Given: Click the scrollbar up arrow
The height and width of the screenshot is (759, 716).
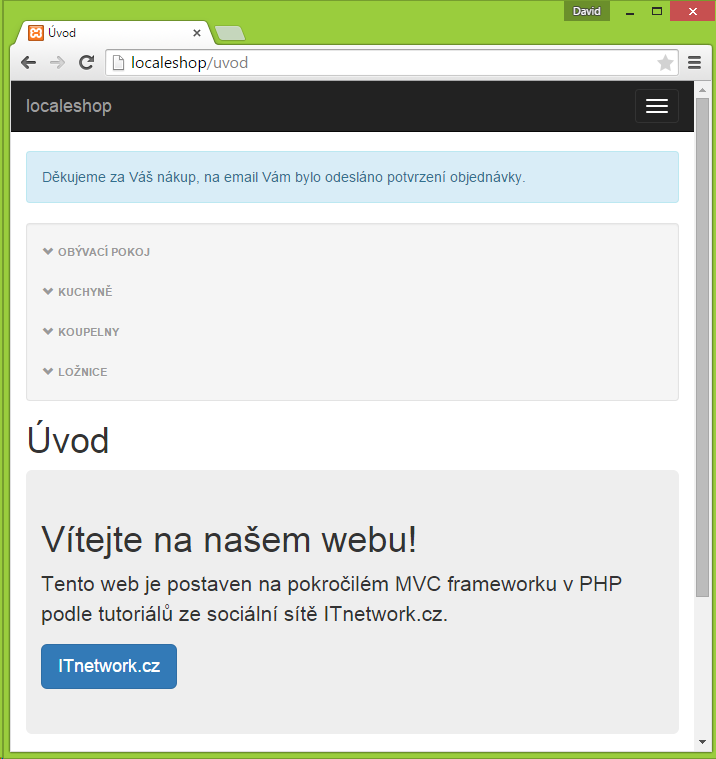Looking at the screenshot, I should (702, 91).
